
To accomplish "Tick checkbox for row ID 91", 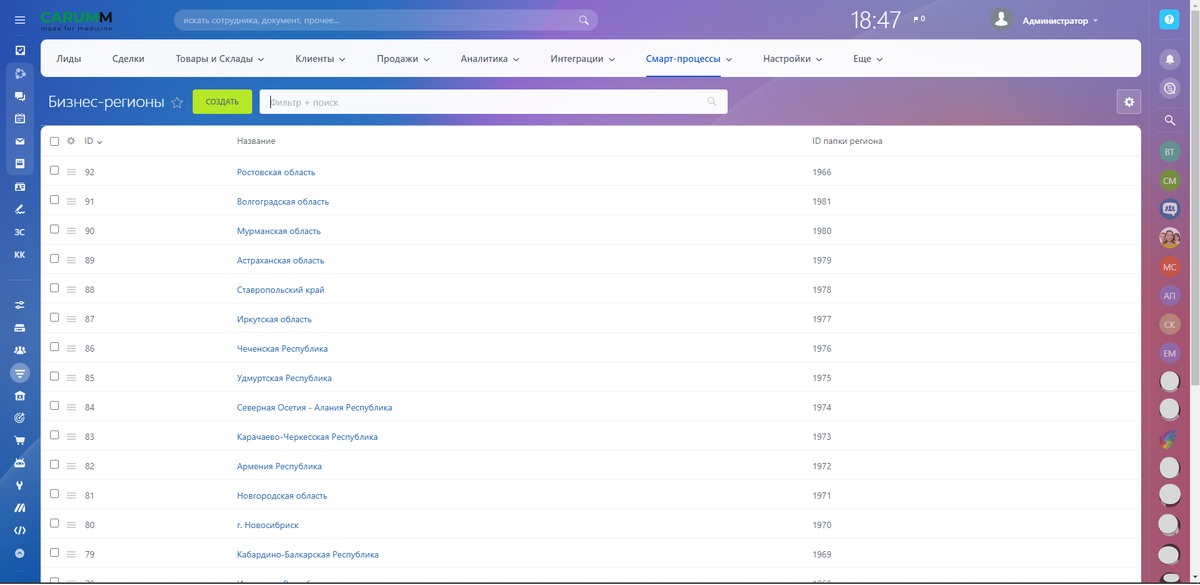I will (x=54, y=200).
